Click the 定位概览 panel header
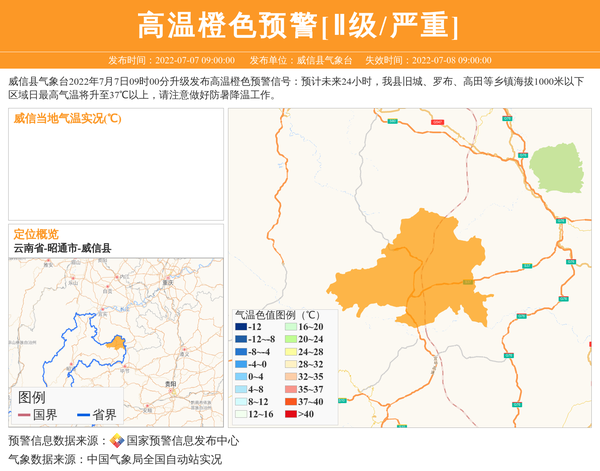The height and width of the screenshot is (471, 600). tap(36, 234)
